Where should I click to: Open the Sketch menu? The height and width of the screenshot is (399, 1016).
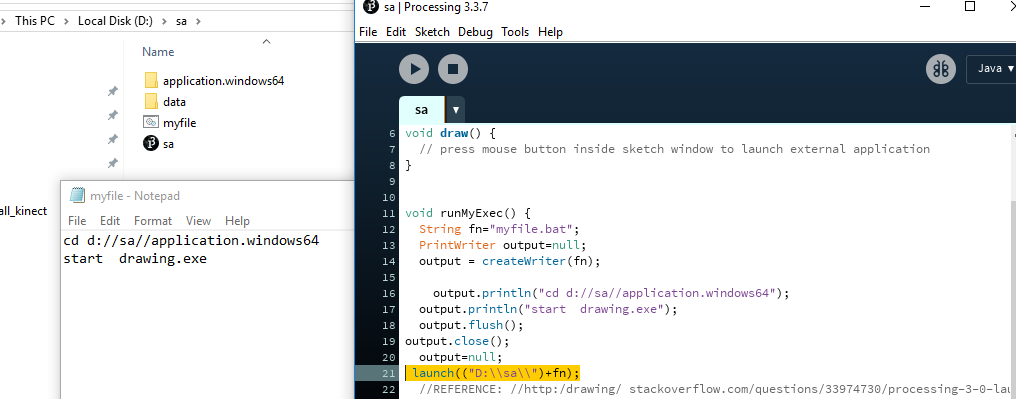(432, 32)
